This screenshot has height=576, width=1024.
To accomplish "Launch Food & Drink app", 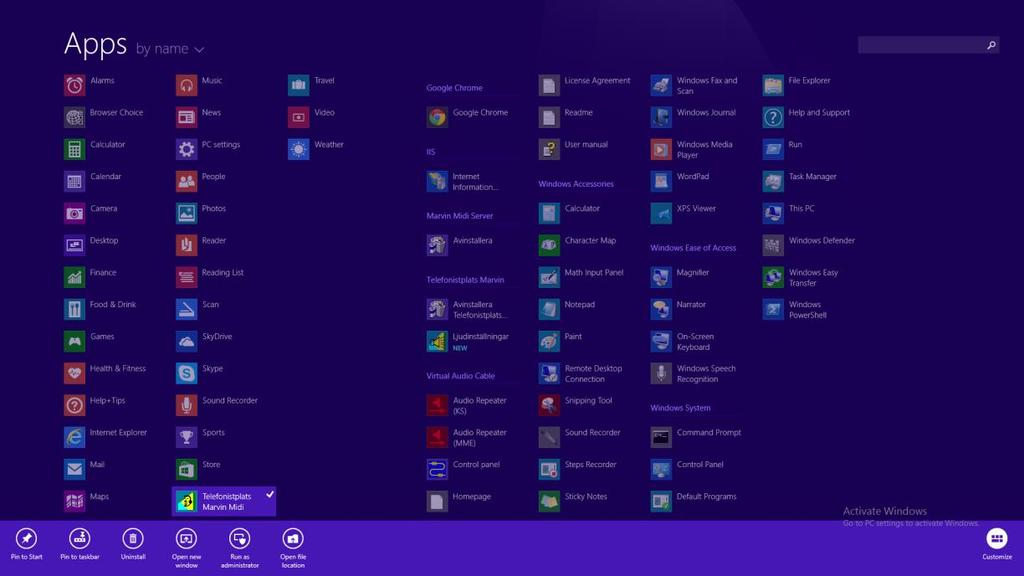I will pyautogui.click(x=74, y=309).
